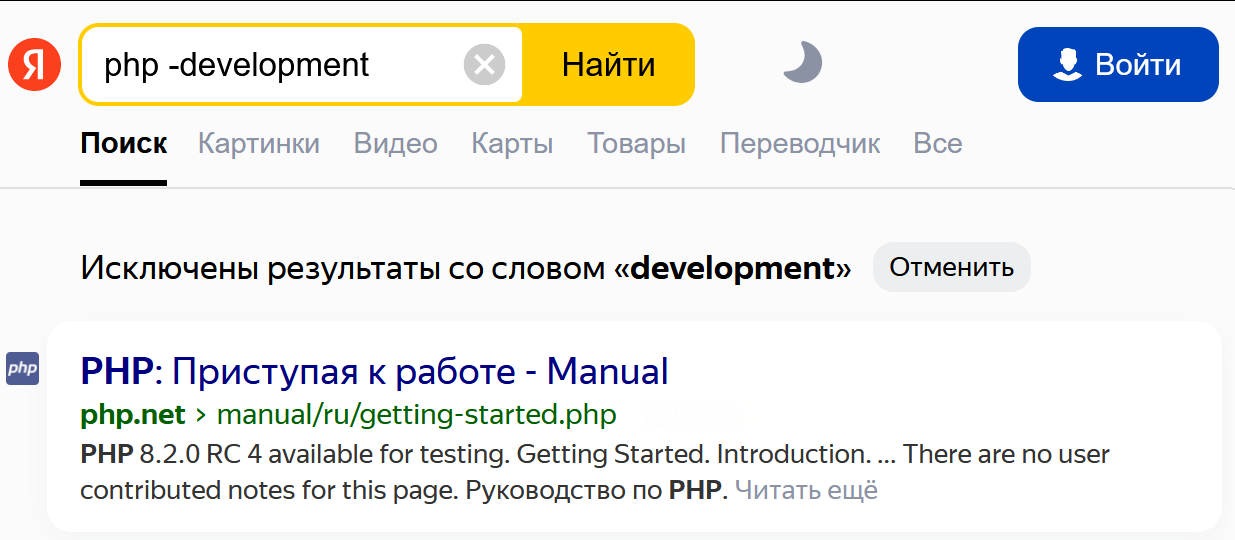Screen dimensions: 1235x540
Task: Expand the Все services menu
Action: [938, 143]
